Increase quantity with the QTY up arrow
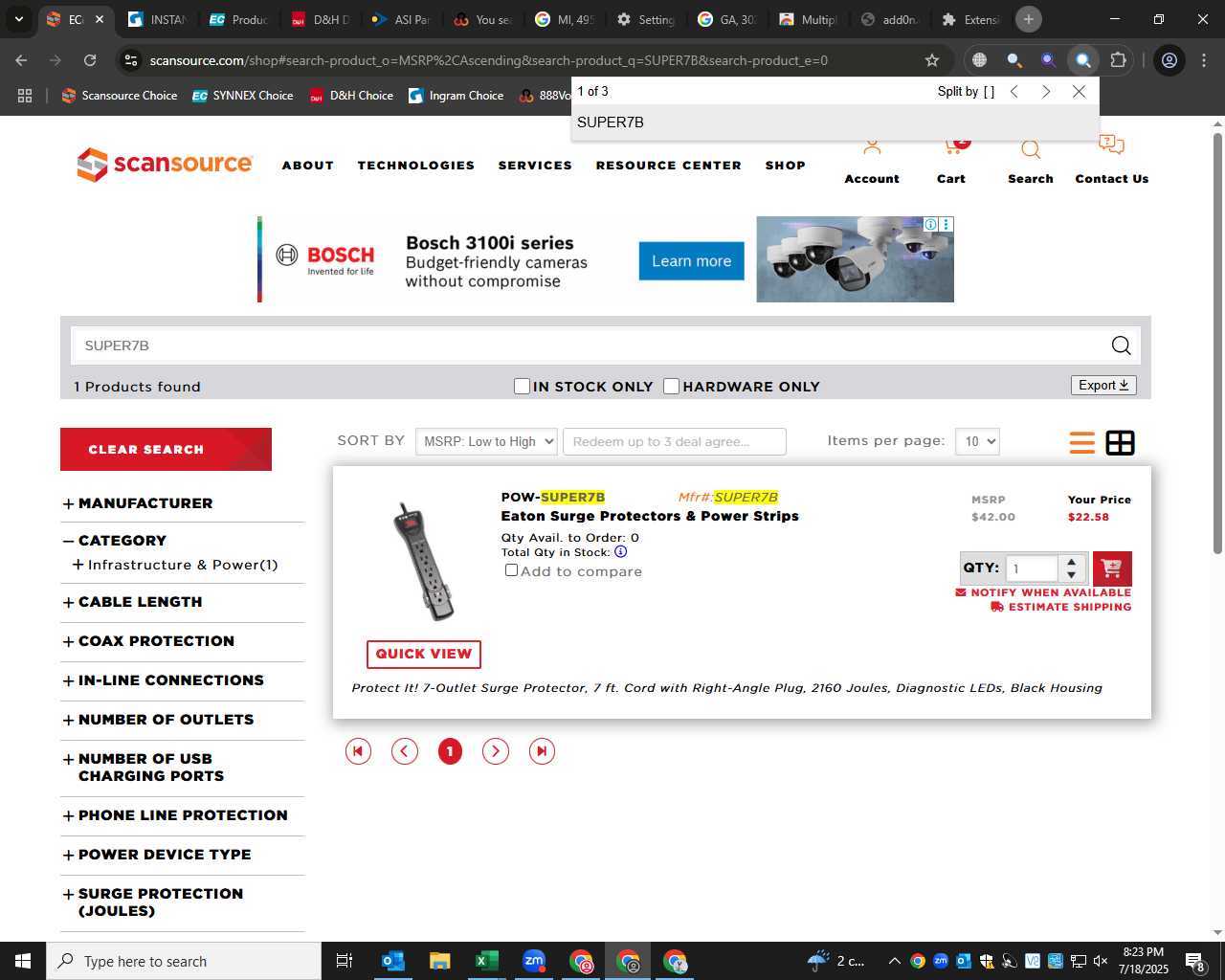Viewport: 1225px width, 980px height. point(1072,562)
